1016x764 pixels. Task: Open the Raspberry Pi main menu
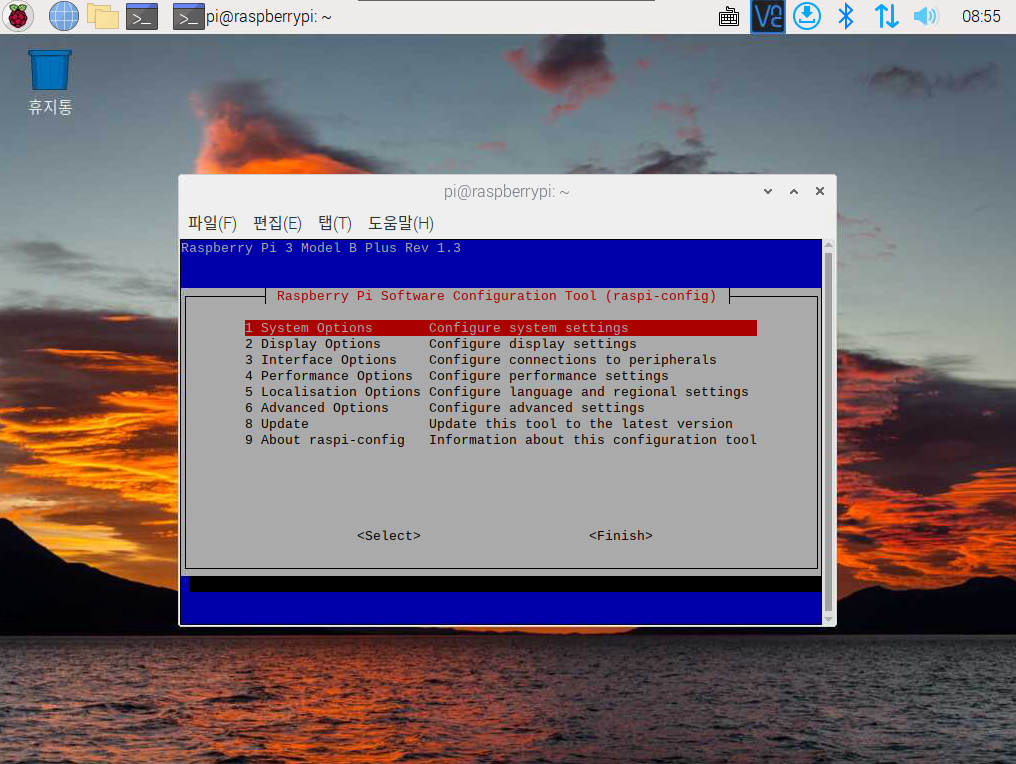coord(17,16)
